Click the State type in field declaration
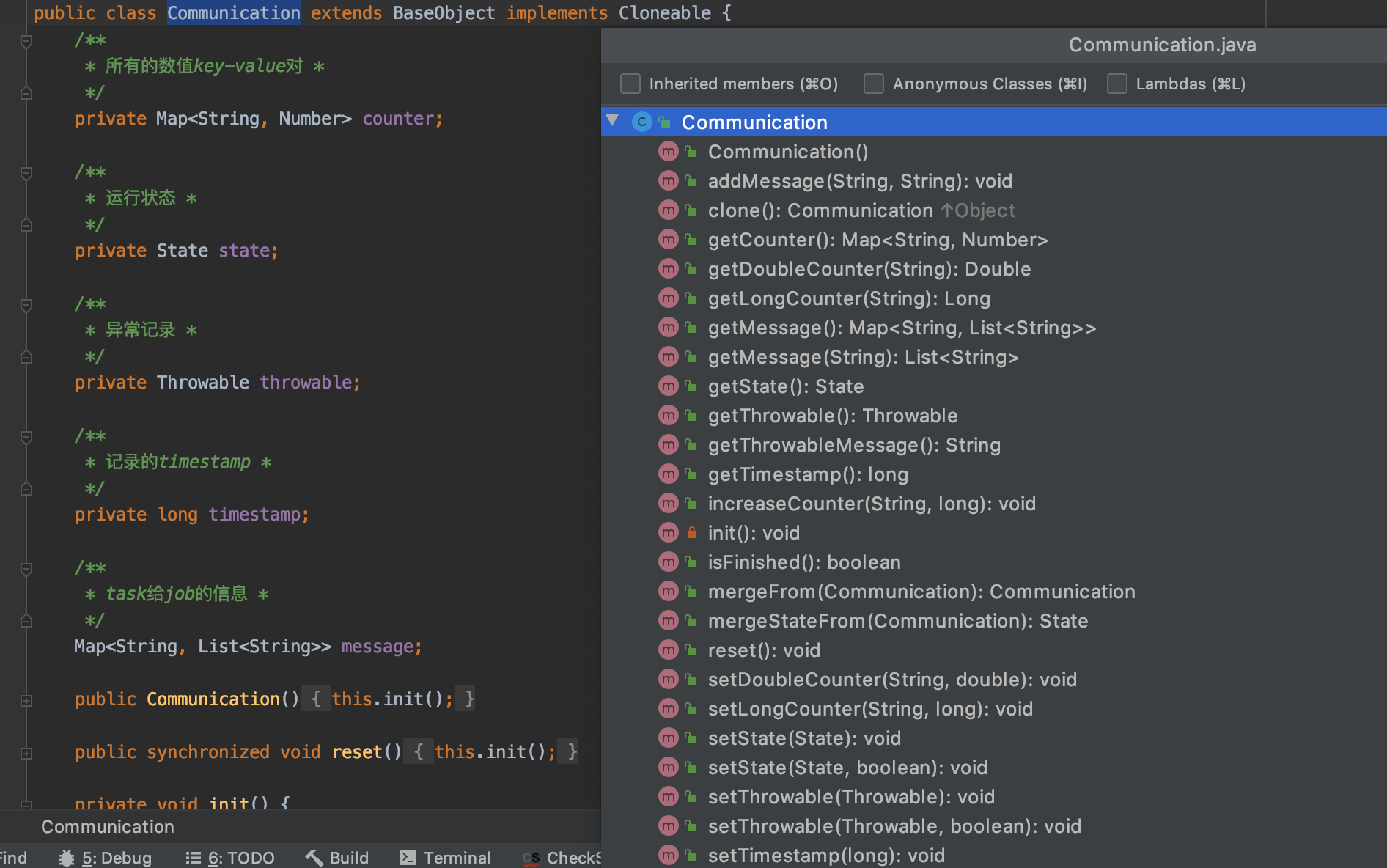 [x=183, y=250]
